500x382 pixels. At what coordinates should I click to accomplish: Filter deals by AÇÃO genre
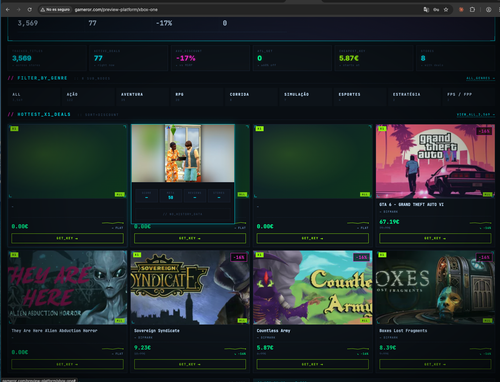click(88, 97)
